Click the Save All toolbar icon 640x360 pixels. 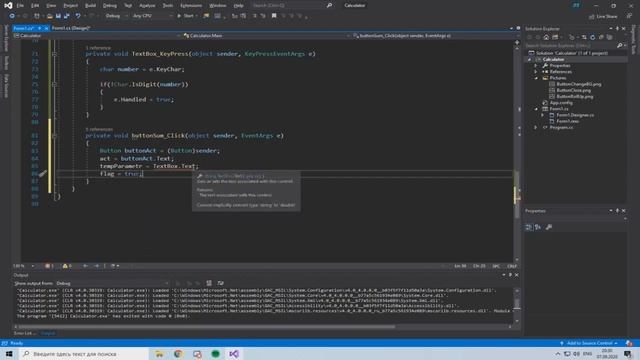click(67, 16)
